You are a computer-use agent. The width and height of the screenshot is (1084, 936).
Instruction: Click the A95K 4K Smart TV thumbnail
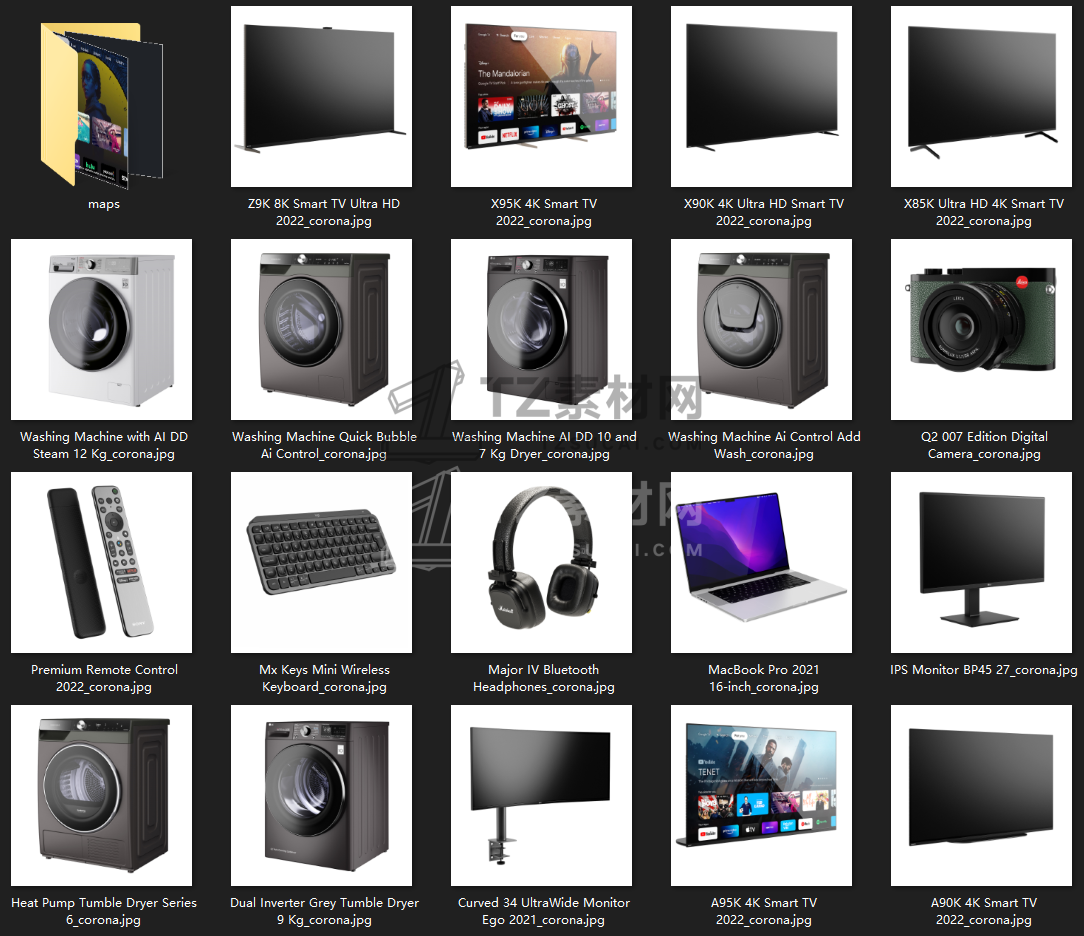(761, 796)
